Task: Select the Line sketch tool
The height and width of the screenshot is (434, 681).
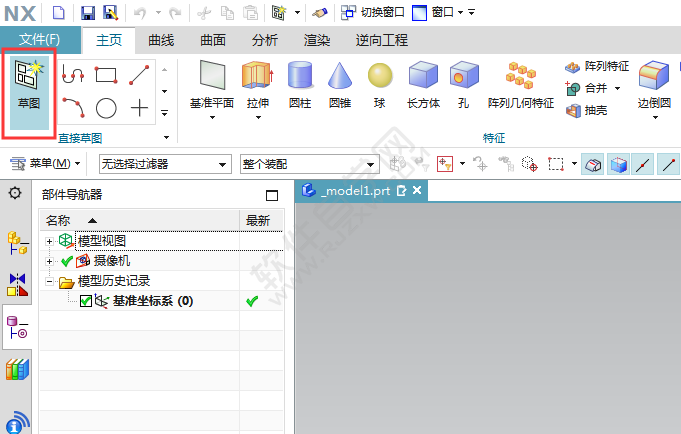Action: pyautogui.click(x=139, y=75)
